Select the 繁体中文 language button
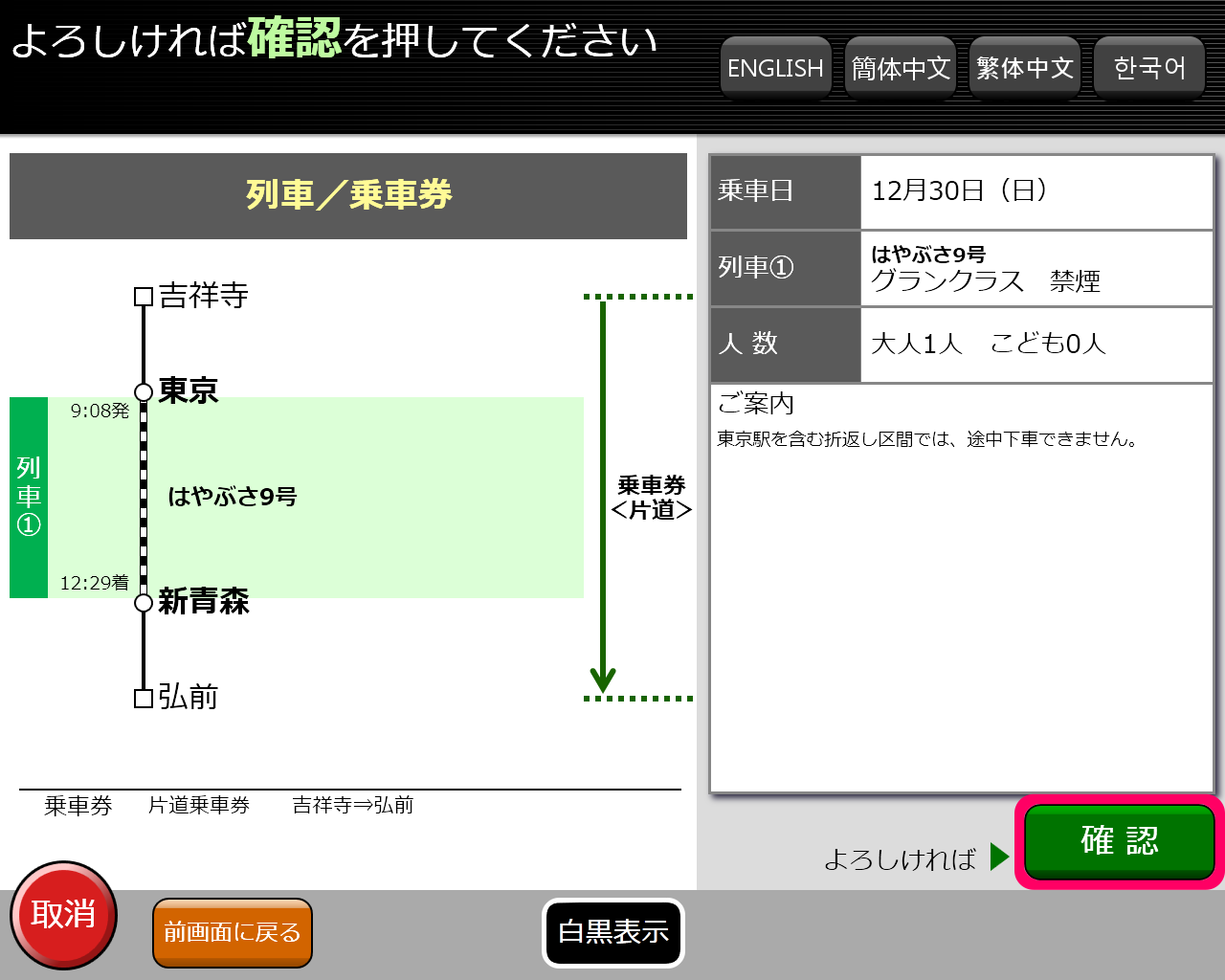 click(1024, 68)
